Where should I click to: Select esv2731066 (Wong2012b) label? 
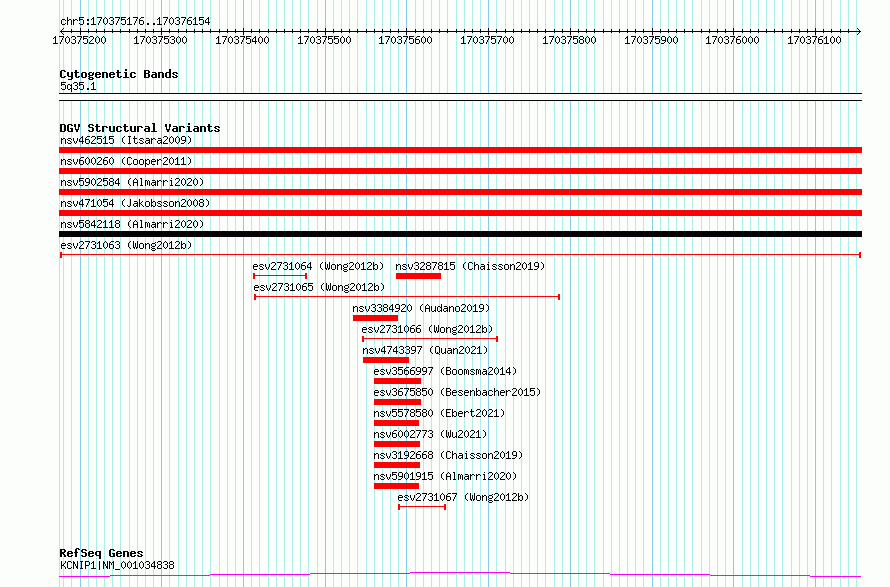pyautogui.click(x=427, y=329)
